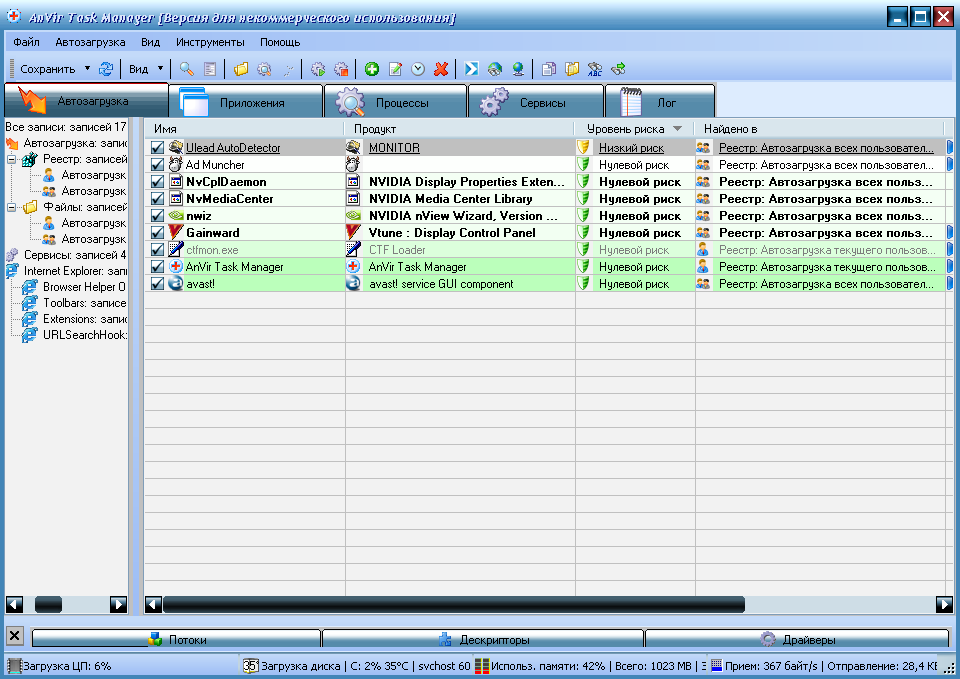Click the avast! row icon
The image size is (960, 679).
pos(176,283)
